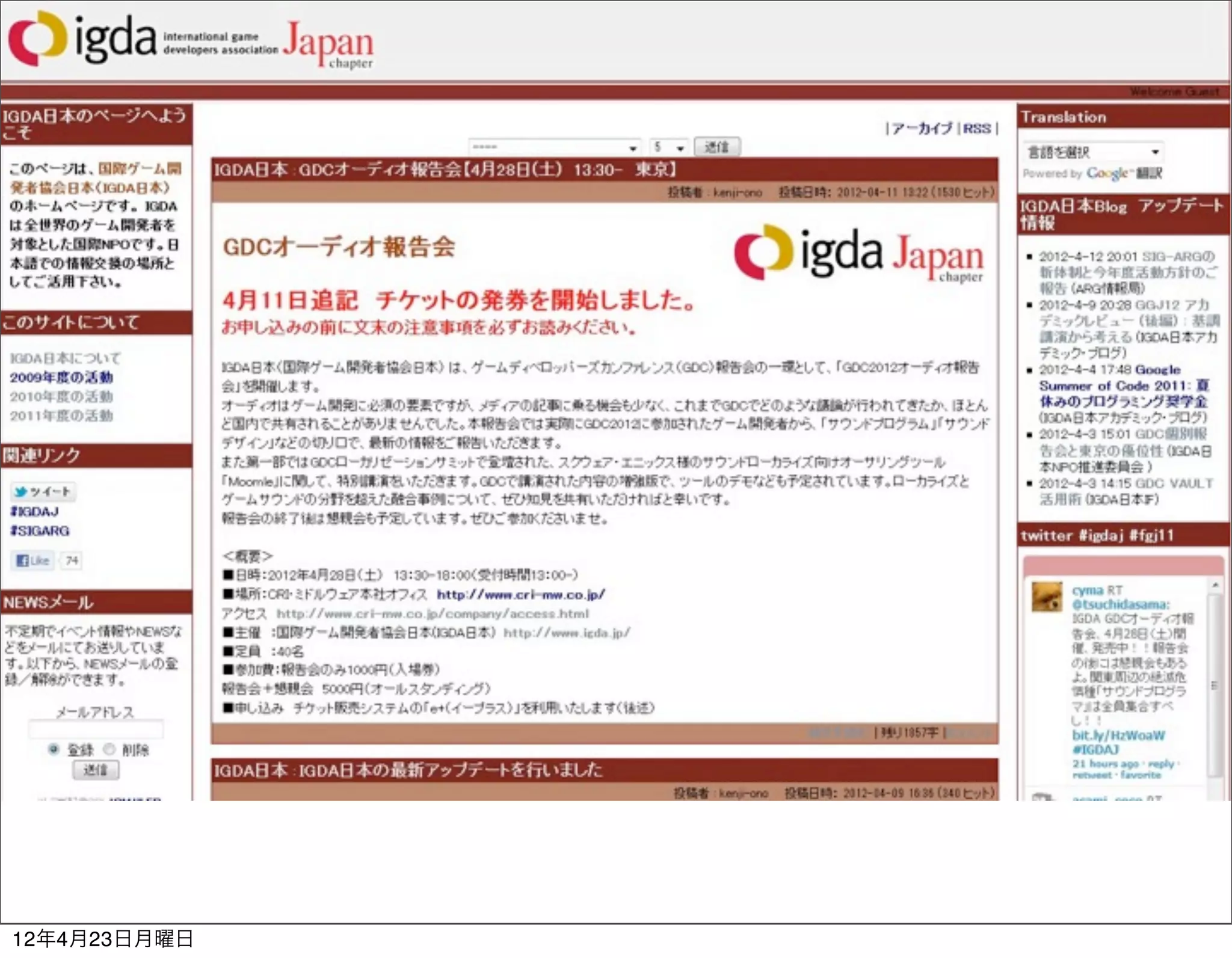Viewport: 1232px width, 958px height.
Task: Click the igda Japan chapter header logo
Action: [191, 39]
